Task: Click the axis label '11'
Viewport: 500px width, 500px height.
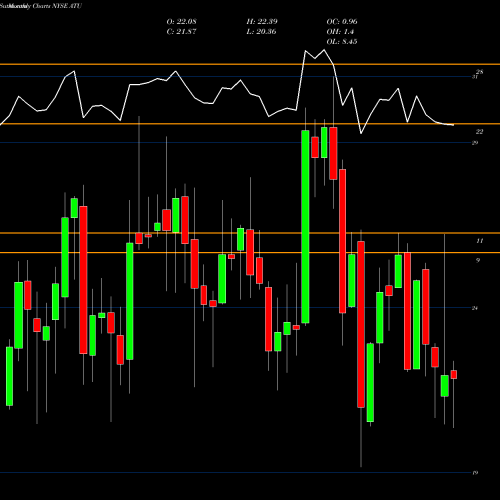Action: pos(479,241)
